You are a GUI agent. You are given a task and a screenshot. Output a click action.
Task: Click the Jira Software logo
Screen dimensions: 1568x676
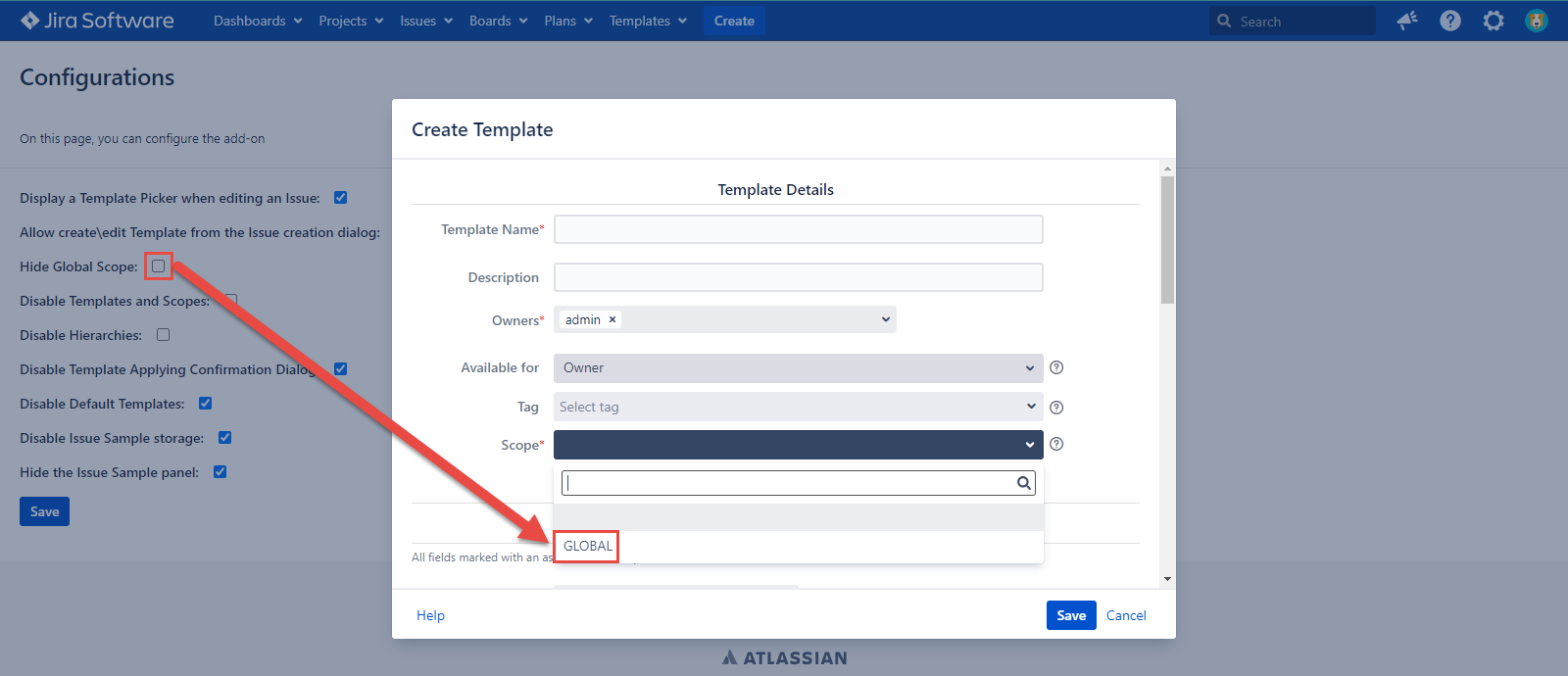[97, 21]
